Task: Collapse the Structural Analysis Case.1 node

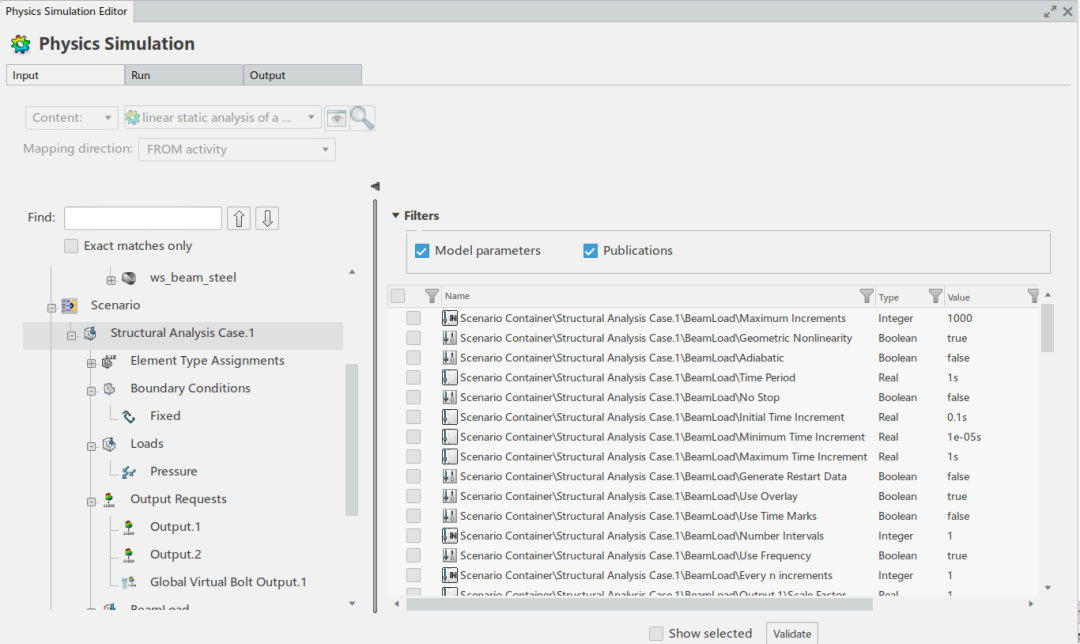Action: pos(71,334)
